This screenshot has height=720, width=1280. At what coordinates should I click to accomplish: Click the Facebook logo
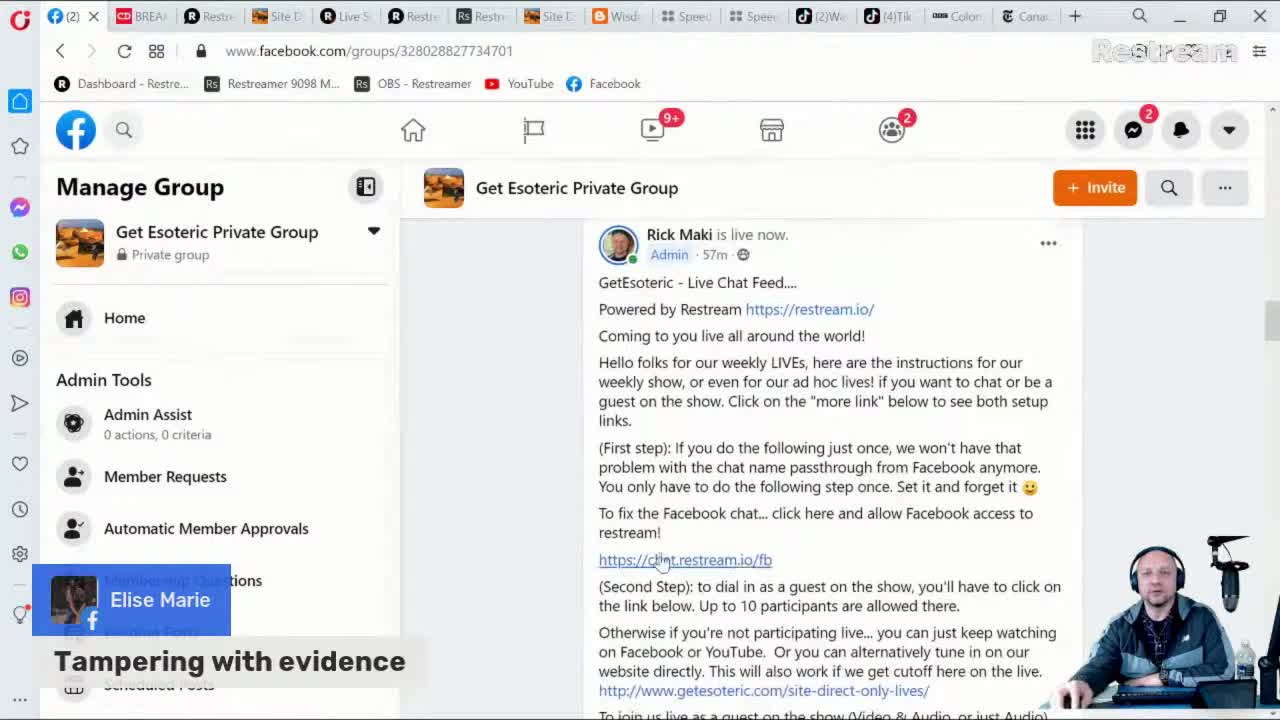(76, 130)
